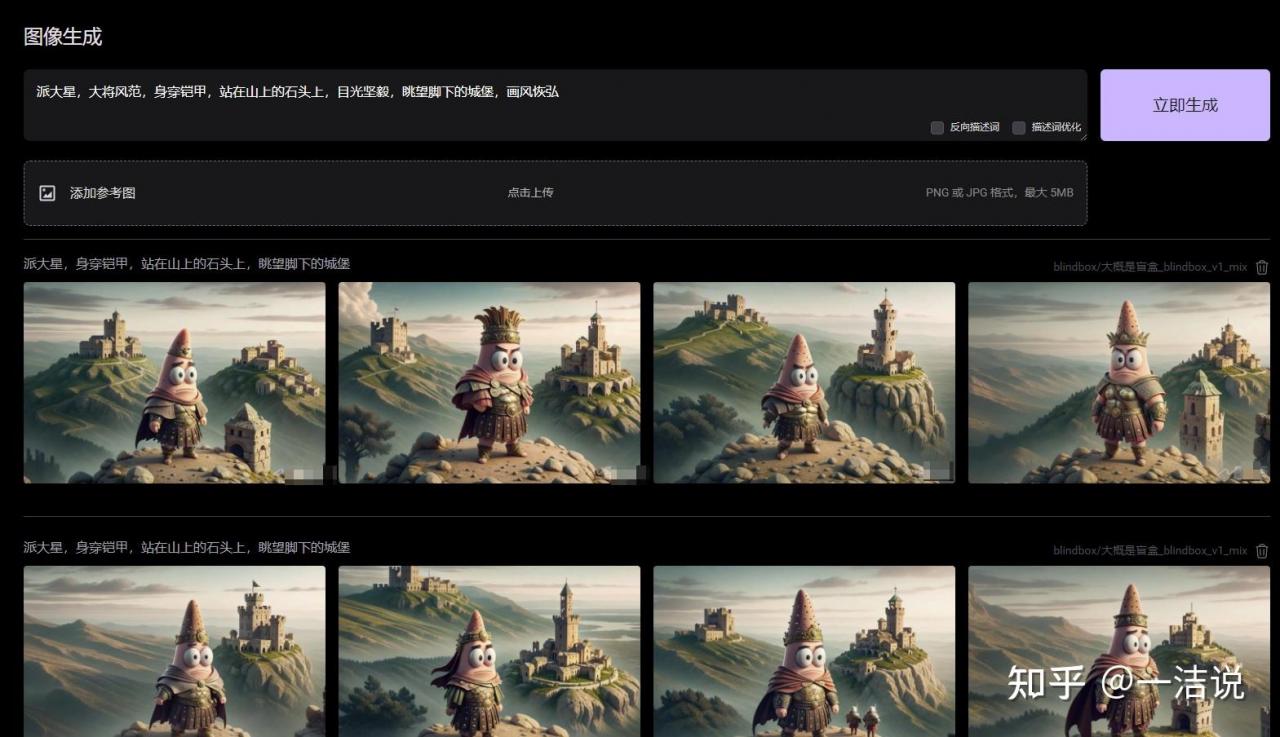
Task: Open first-row thumbnail with tall tower on cliff
Action: click(x=804, y=383)
